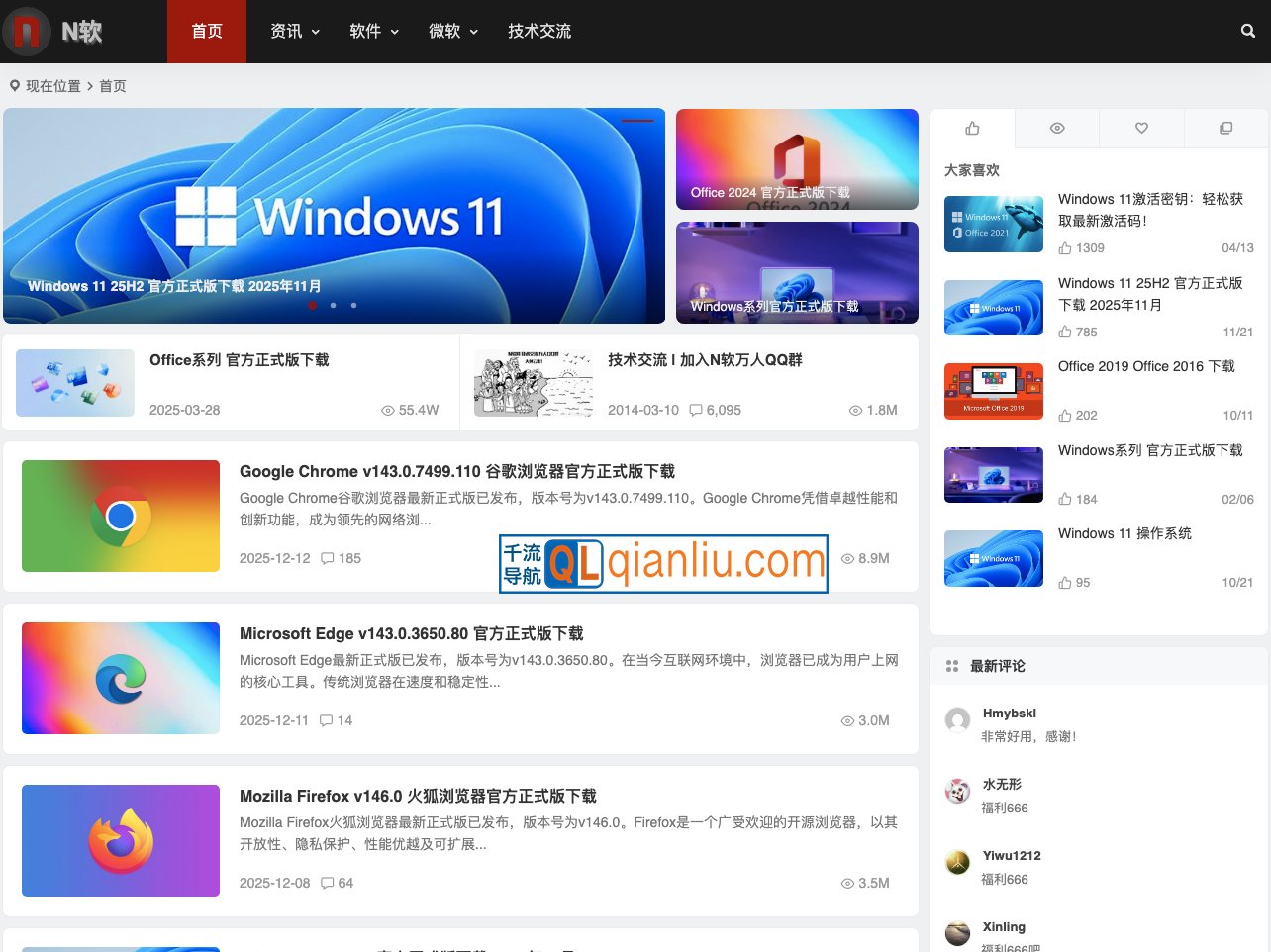Click the grid icon beside 最新评论

point(952,666)
